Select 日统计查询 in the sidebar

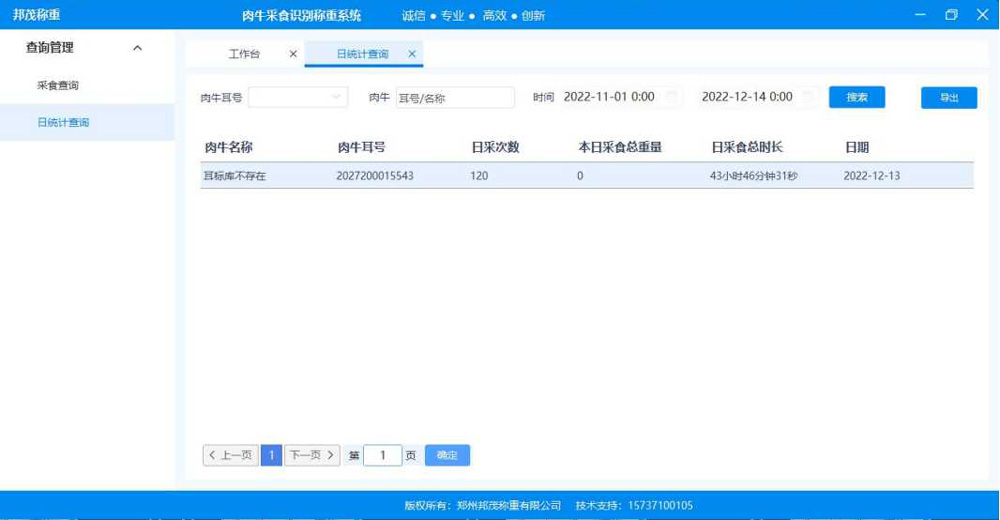point(63,122)
